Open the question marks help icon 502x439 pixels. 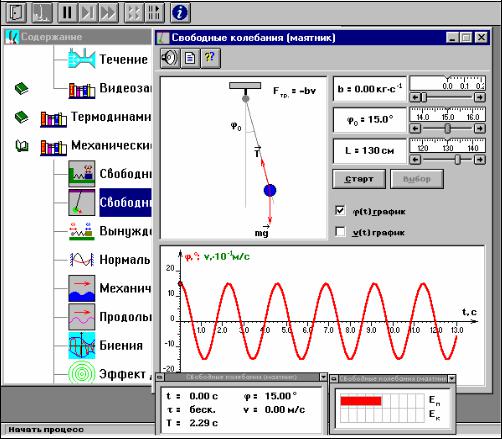click(210, 58)
